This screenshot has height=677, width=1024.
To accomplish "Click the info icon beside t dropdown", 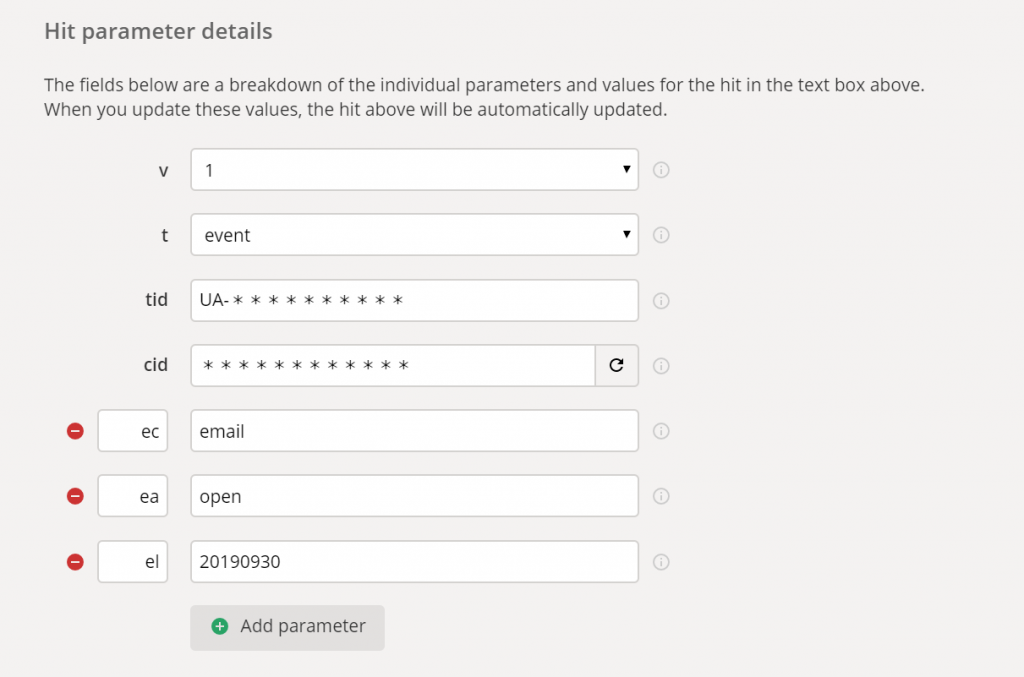I will pos(661,235).
